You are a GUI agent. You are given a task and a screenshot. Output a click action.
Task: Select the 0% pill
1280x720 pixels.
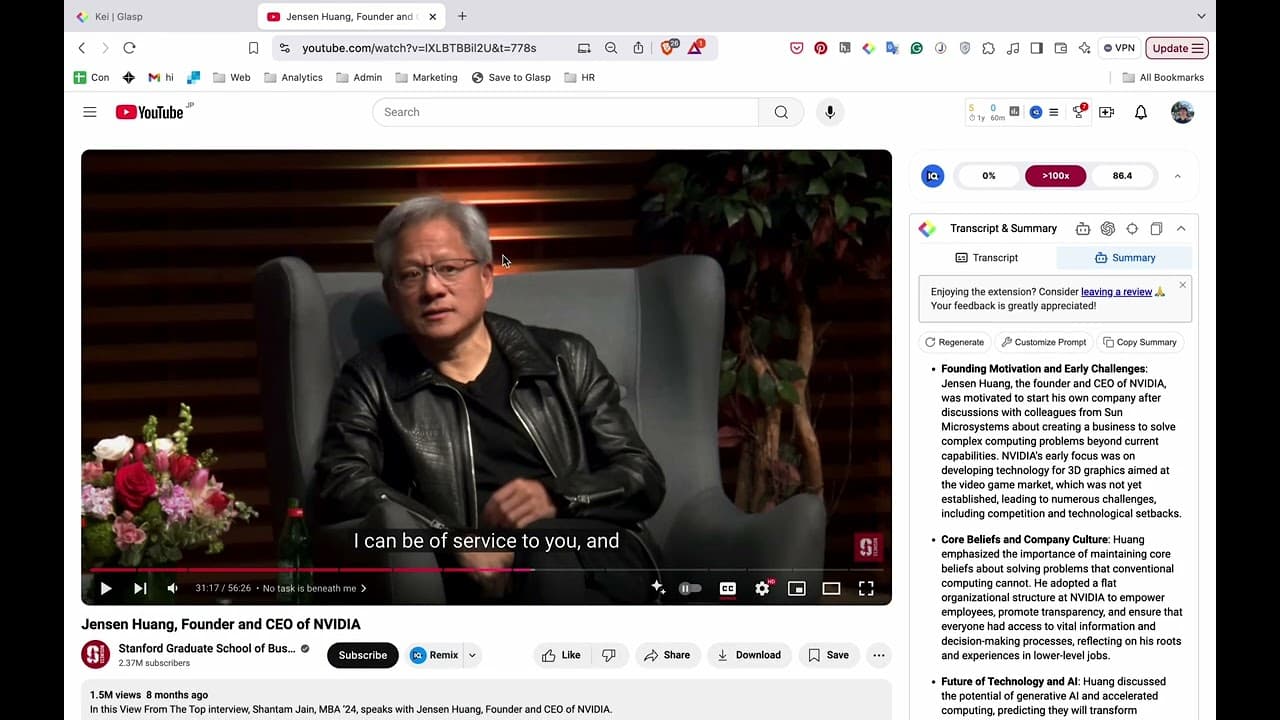989,176
